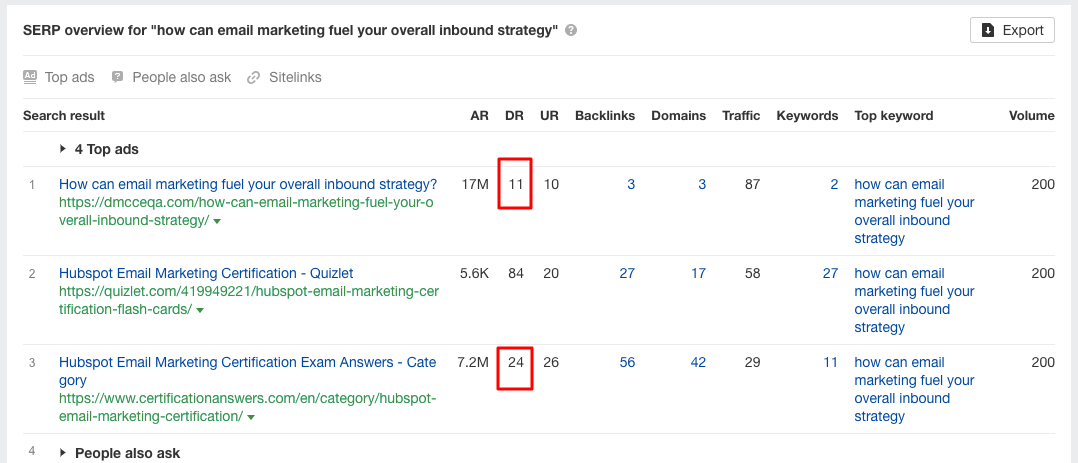Click the help question mark icon beside title
Viewport: 1078px width, 463px height.
[571, 31]
